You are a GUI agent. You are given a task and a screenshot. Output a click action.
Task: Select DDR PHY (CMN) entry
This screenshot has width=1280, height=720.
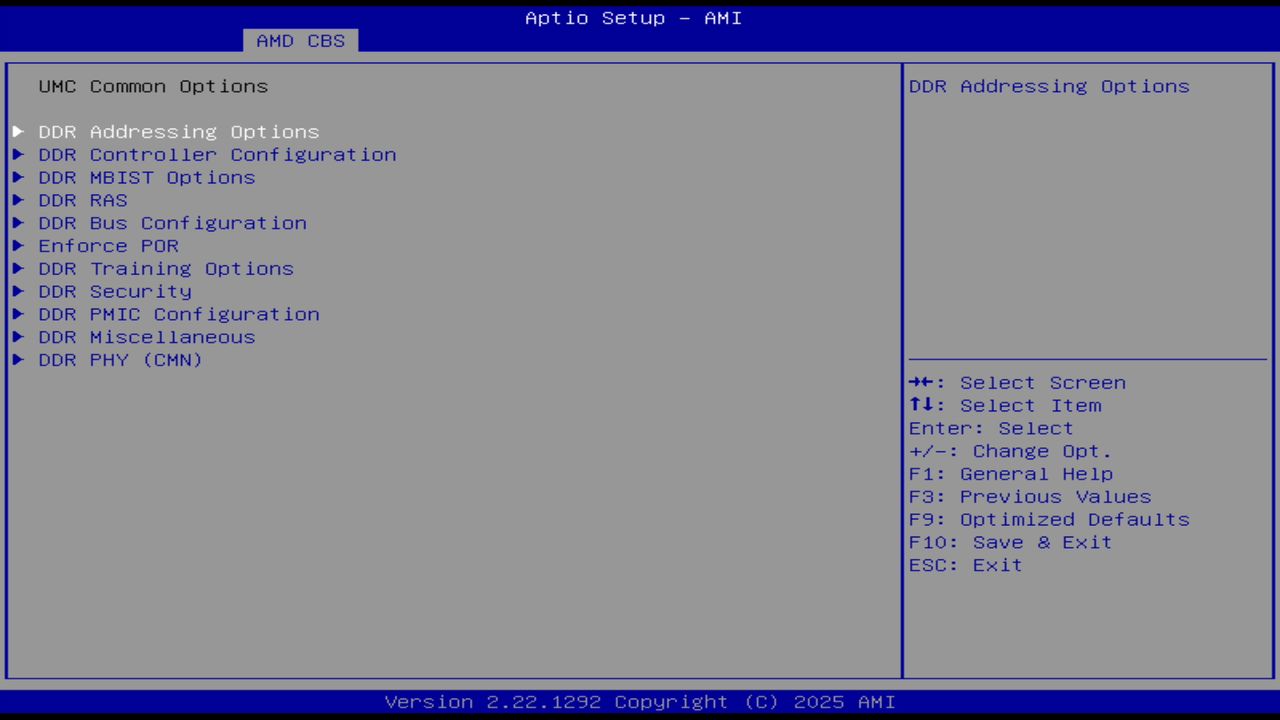(121, 360)
